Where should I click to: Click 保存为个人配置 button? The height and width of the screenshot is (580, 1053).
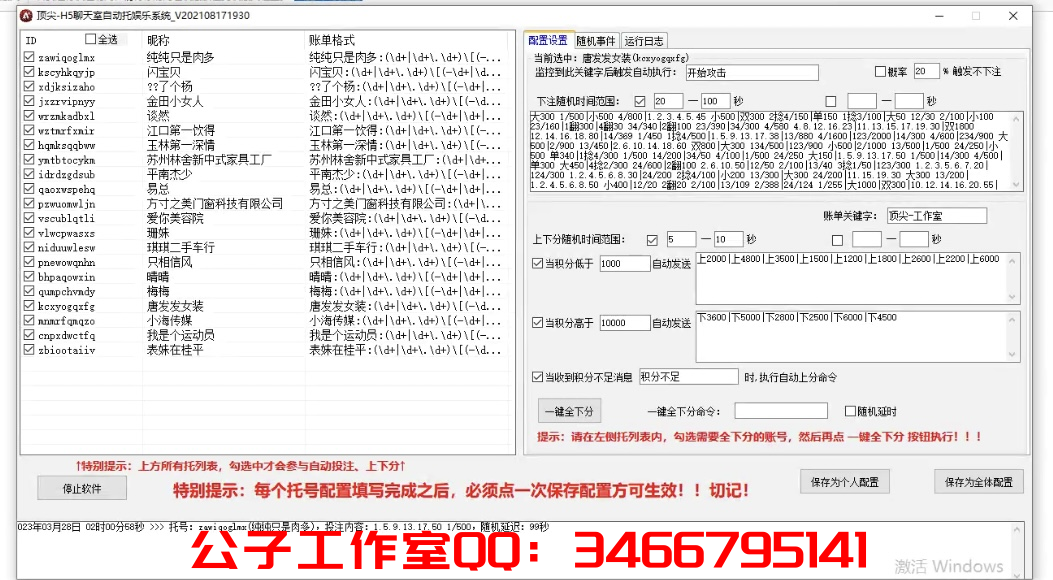[x=845, y=482]
